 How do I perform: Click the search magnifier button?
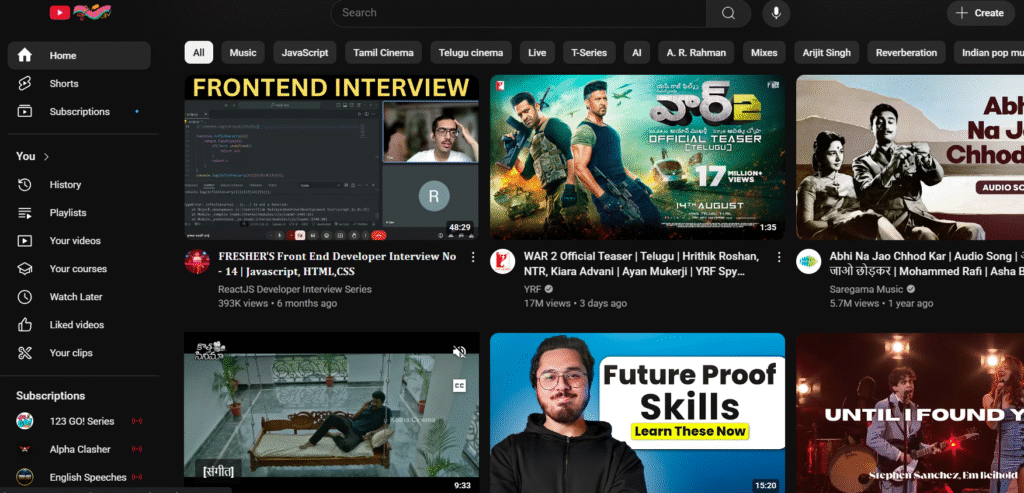[x=728, y=13]
